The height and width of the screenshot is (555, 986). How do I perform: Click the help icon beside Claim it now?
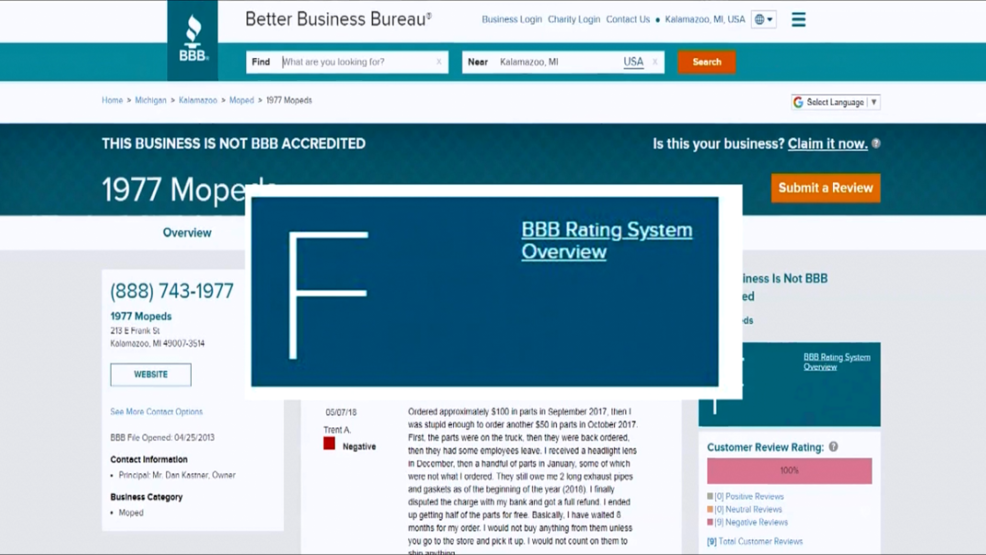(876, 143)
